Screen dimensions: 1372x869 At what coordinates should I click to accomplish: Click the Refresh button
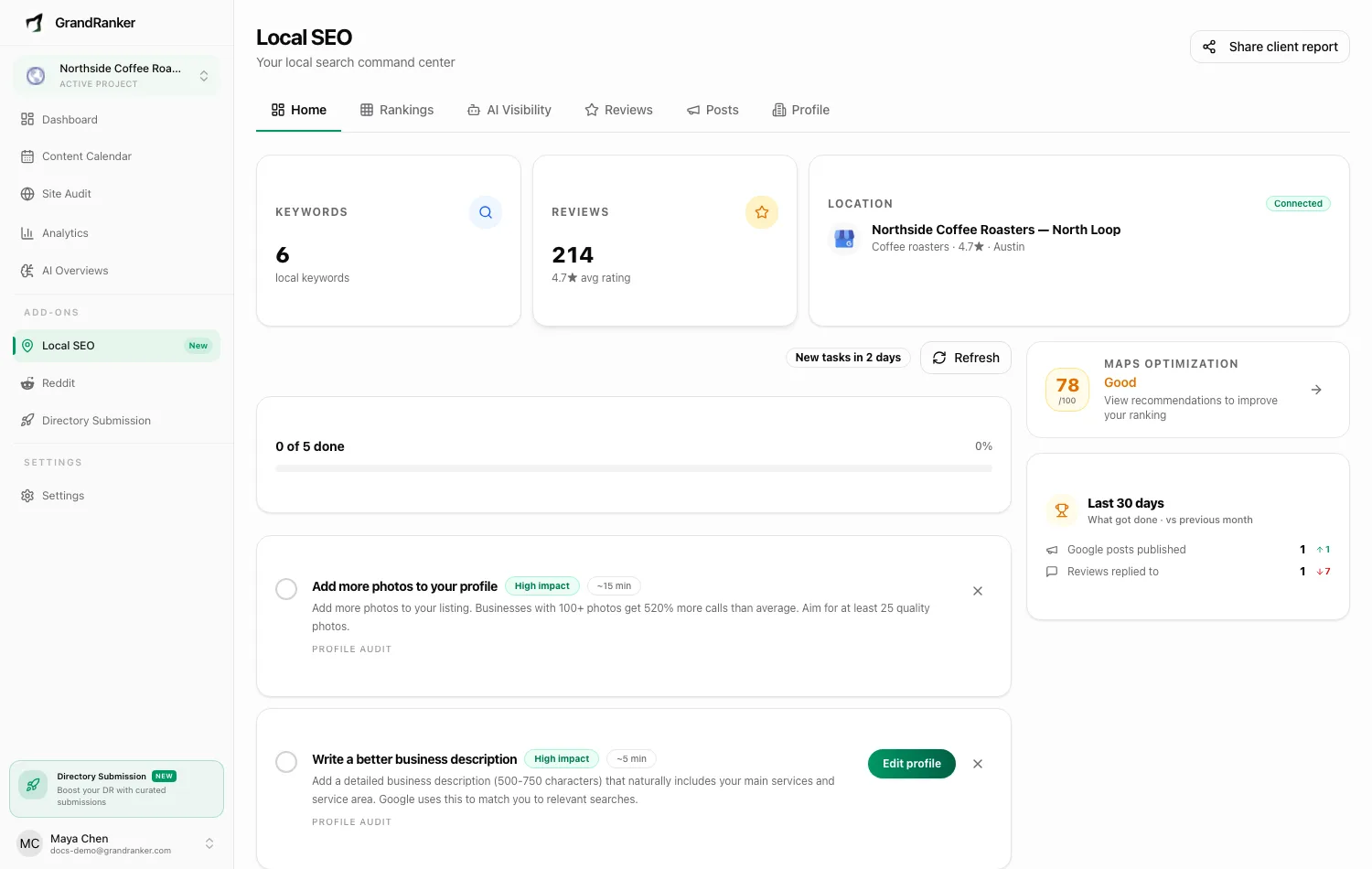tap(966, 358)
